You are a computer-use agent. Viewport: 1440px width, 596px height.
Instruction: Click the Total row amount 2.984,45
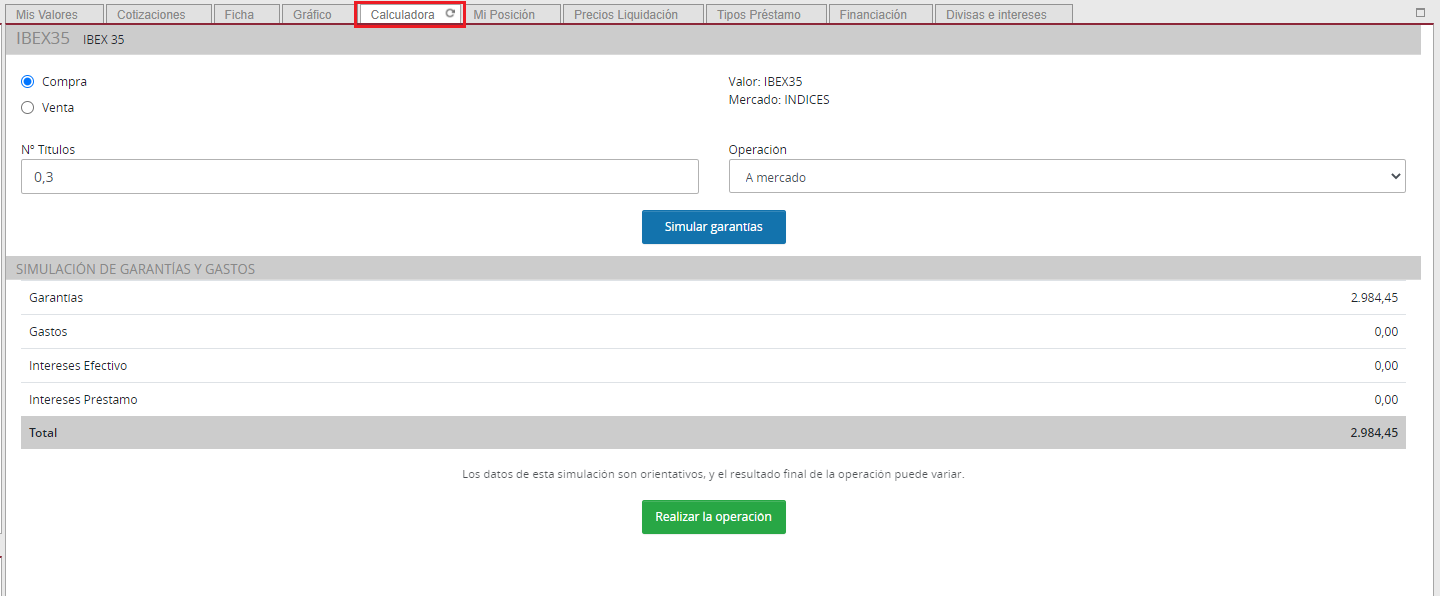click(x=1374, y=433)
